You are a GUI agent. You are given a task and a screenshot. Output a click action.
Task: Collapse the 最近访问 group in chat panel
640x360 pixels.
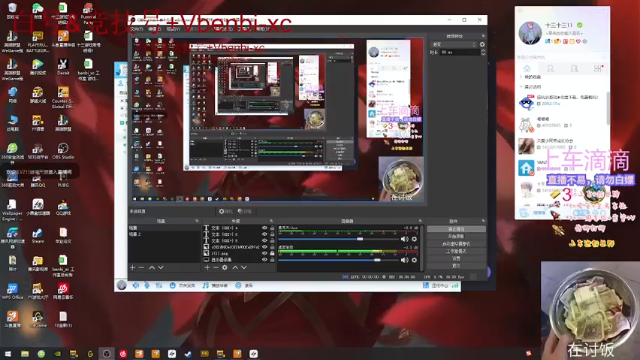tap(530, 87)
